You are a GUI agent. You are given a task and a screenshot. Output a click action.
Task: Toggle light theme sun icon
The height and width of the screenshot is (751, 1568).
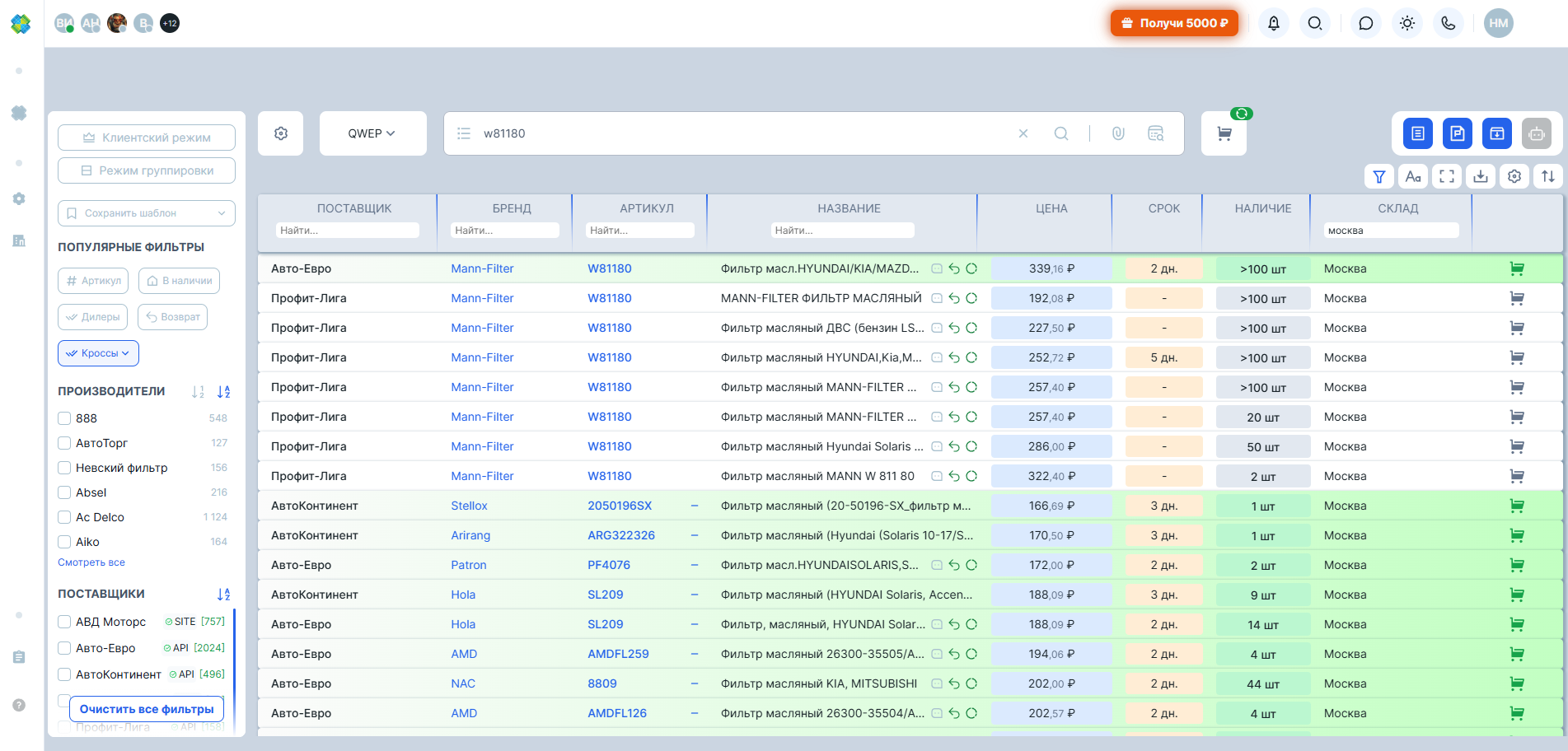(1407, 23)
